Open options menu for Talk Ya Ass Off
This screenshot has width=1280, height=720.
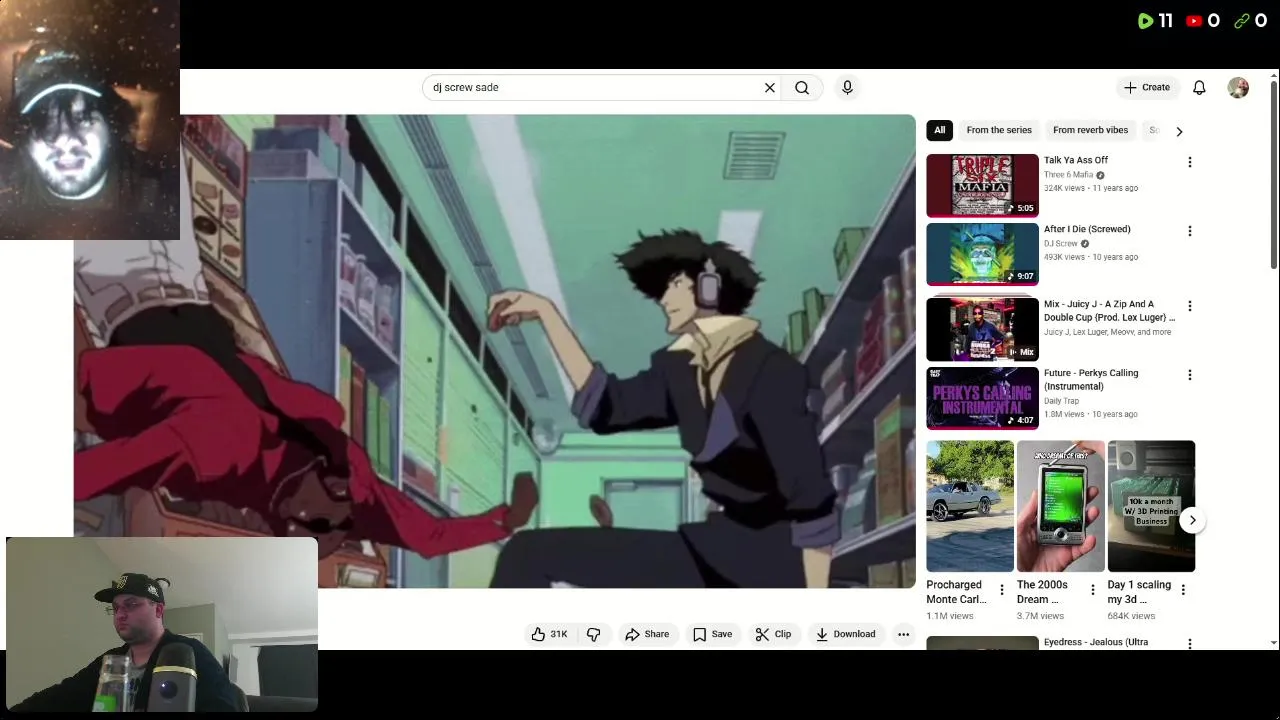click(1189, 162)
